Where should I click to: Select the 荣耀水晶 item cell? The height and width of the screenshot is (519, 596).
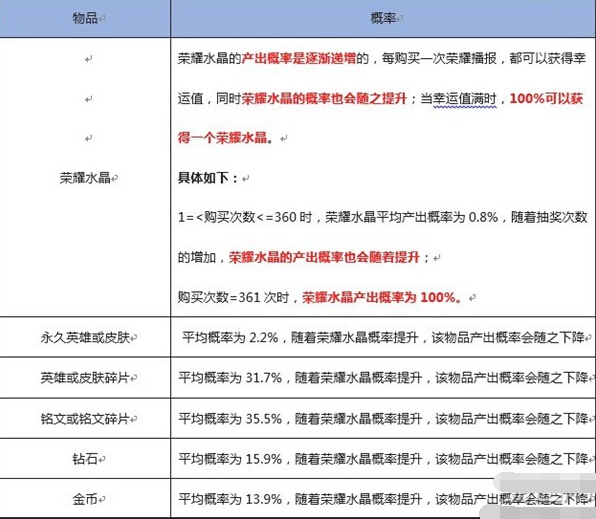click(x=85, y=178)
